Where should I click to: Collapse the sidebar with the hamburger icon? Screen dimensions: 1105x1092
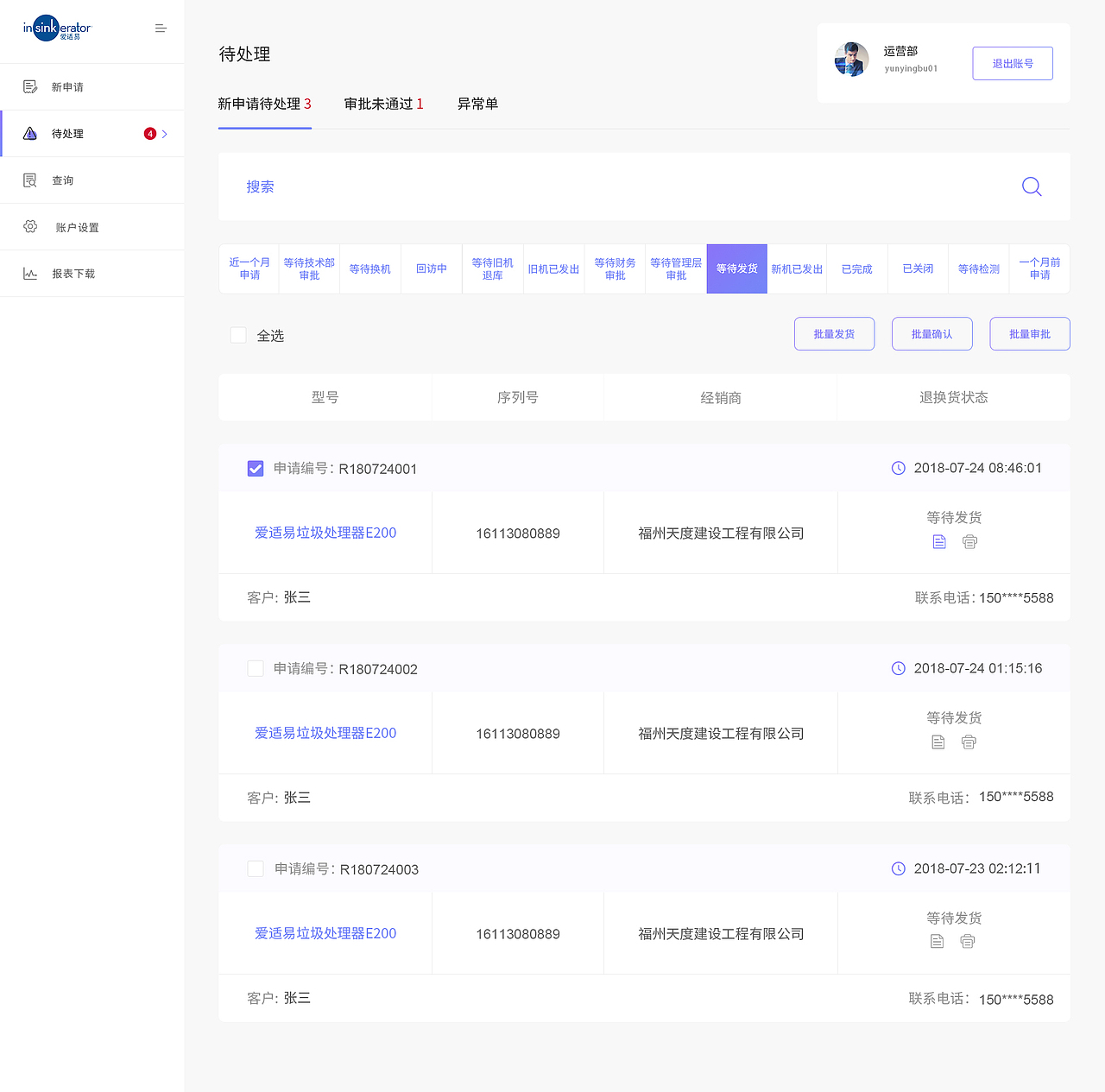point(161,28)
